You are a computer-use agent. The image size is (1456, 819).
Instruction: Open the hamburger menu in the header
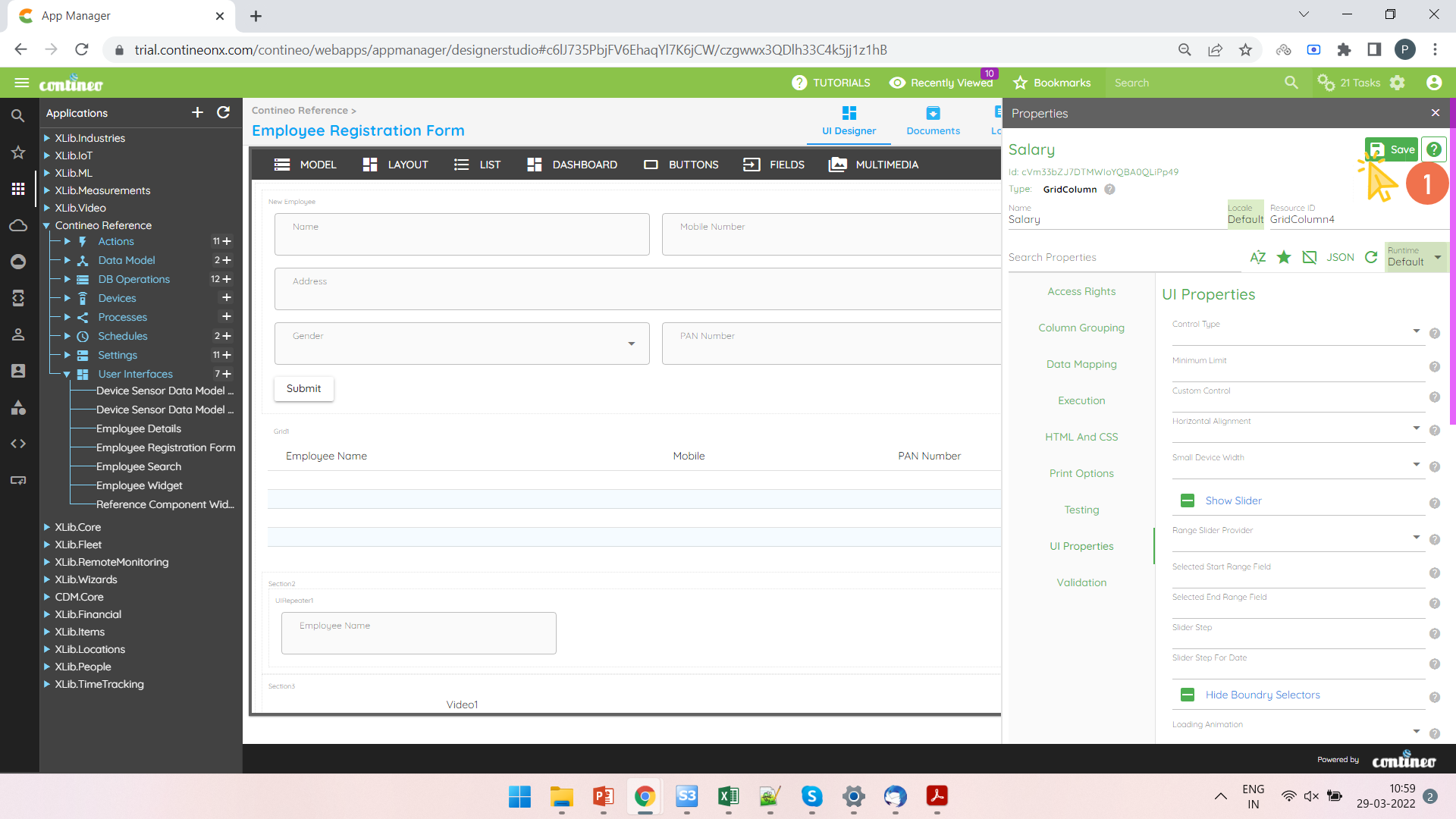(22, 83)
